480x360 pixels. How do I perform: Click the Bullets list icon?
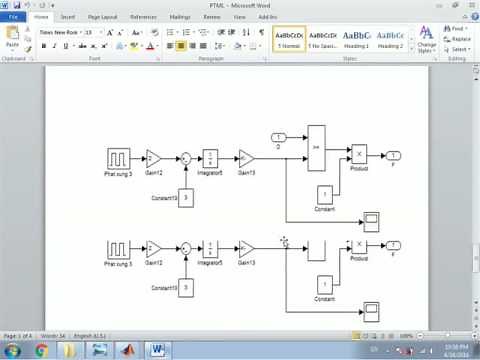pos(170,32)
